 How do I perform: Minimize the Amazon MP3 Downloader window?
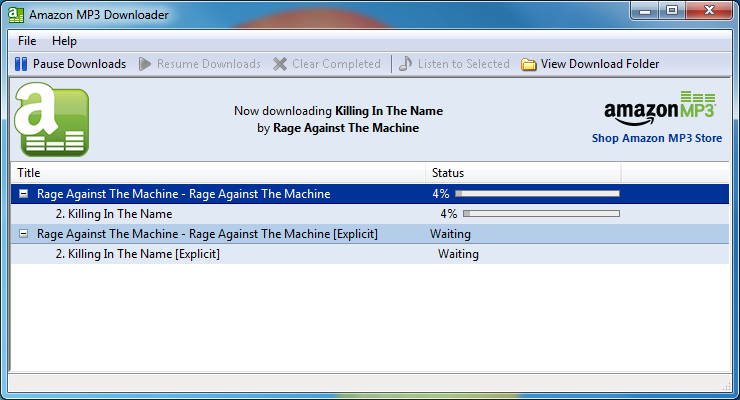[x=645, y=11]
